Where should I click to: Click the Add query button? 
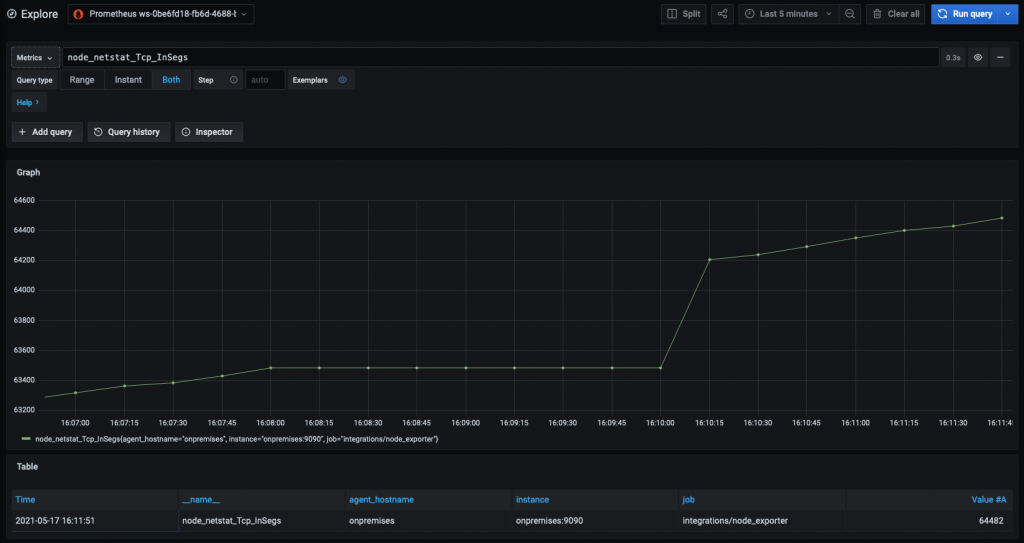46,132
